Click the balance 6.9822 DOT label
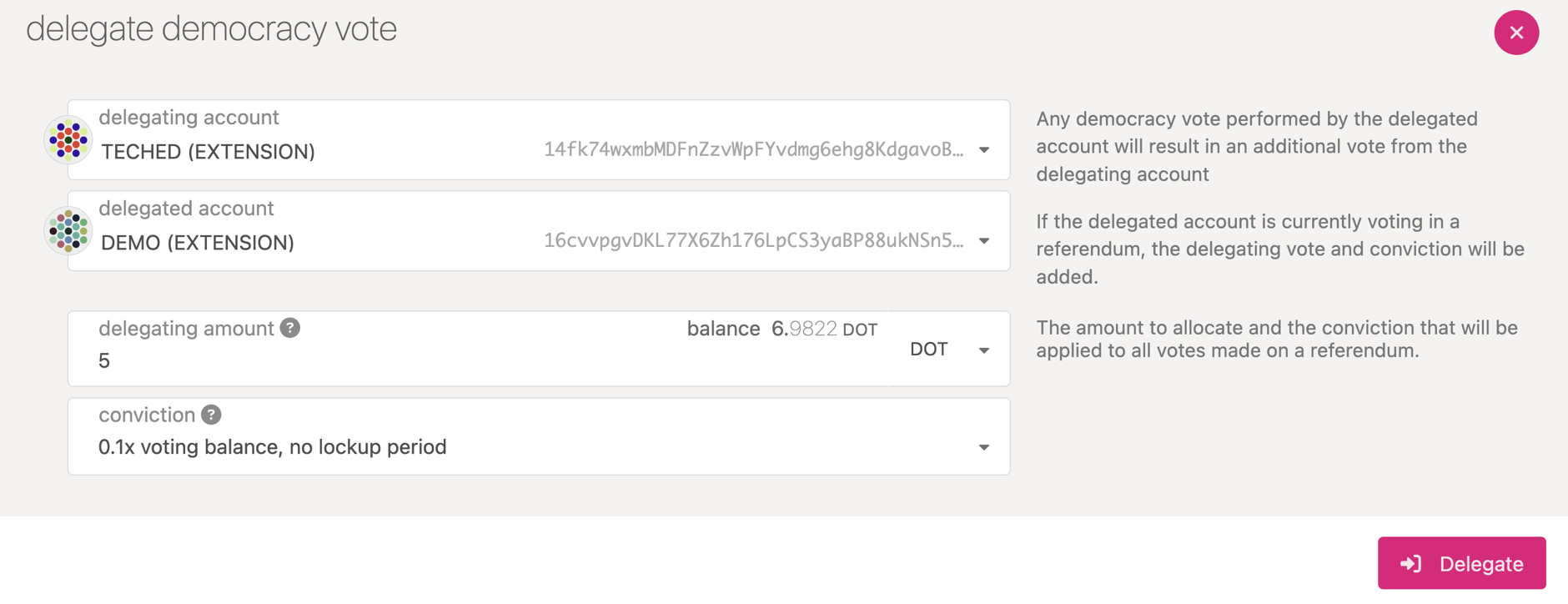1568x604 pixels. tap(782, 329)
